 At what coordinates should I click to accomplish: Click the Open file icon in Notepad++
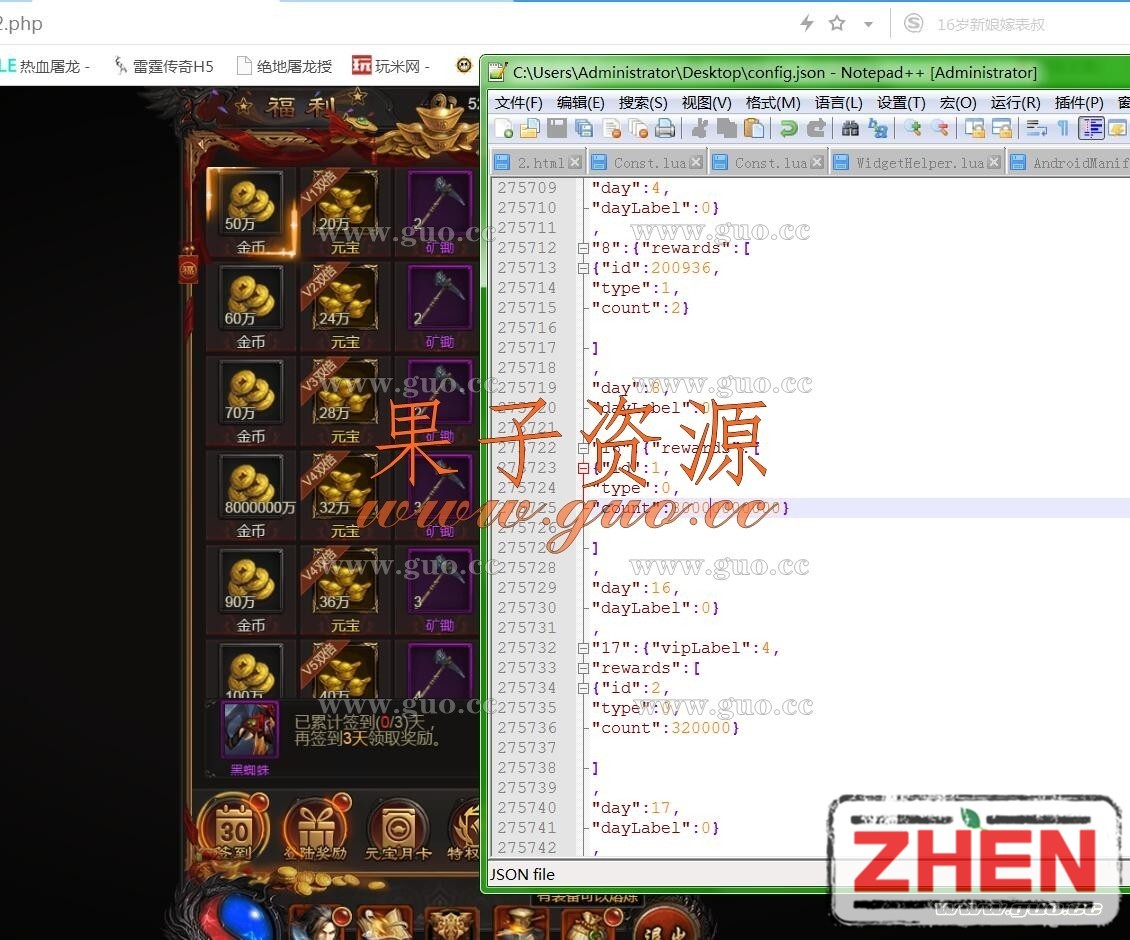[x=530, y=129]
